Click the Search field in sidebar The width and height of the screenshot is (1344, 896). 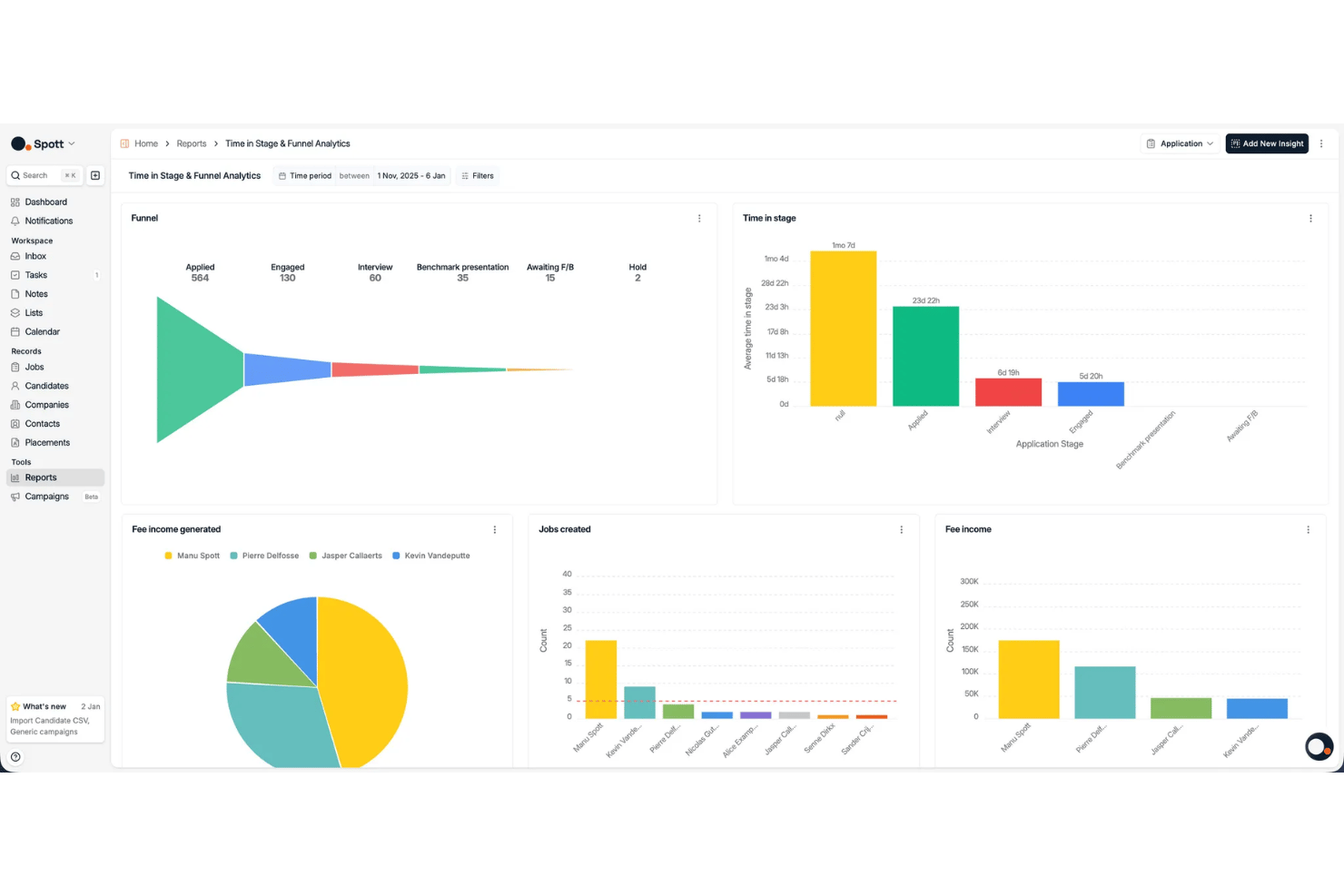pyautogui.click(x=45, y=175)
